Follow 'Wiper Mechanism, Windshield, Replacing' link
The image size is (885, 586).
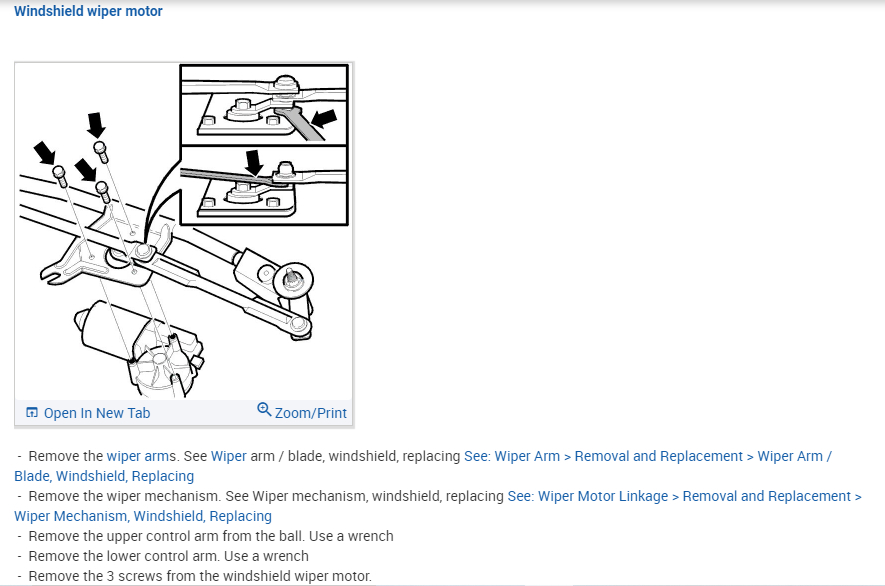[143, 517]
